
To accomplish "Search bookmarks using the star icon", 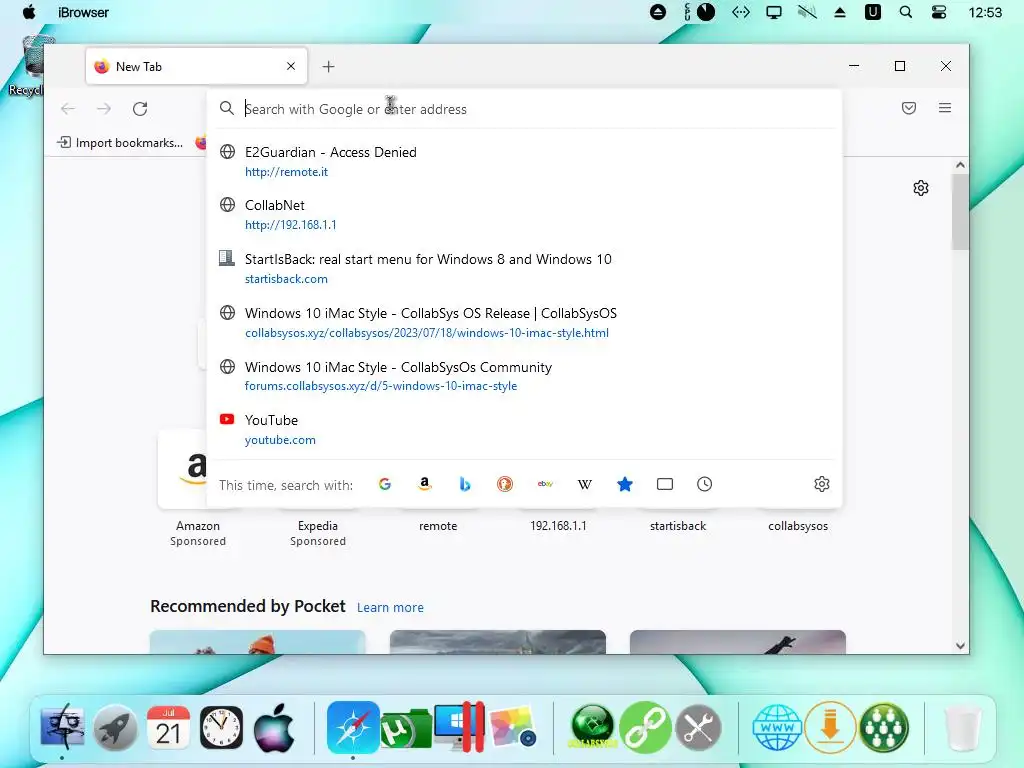I will pyautogui.click(x=625, y=484).
